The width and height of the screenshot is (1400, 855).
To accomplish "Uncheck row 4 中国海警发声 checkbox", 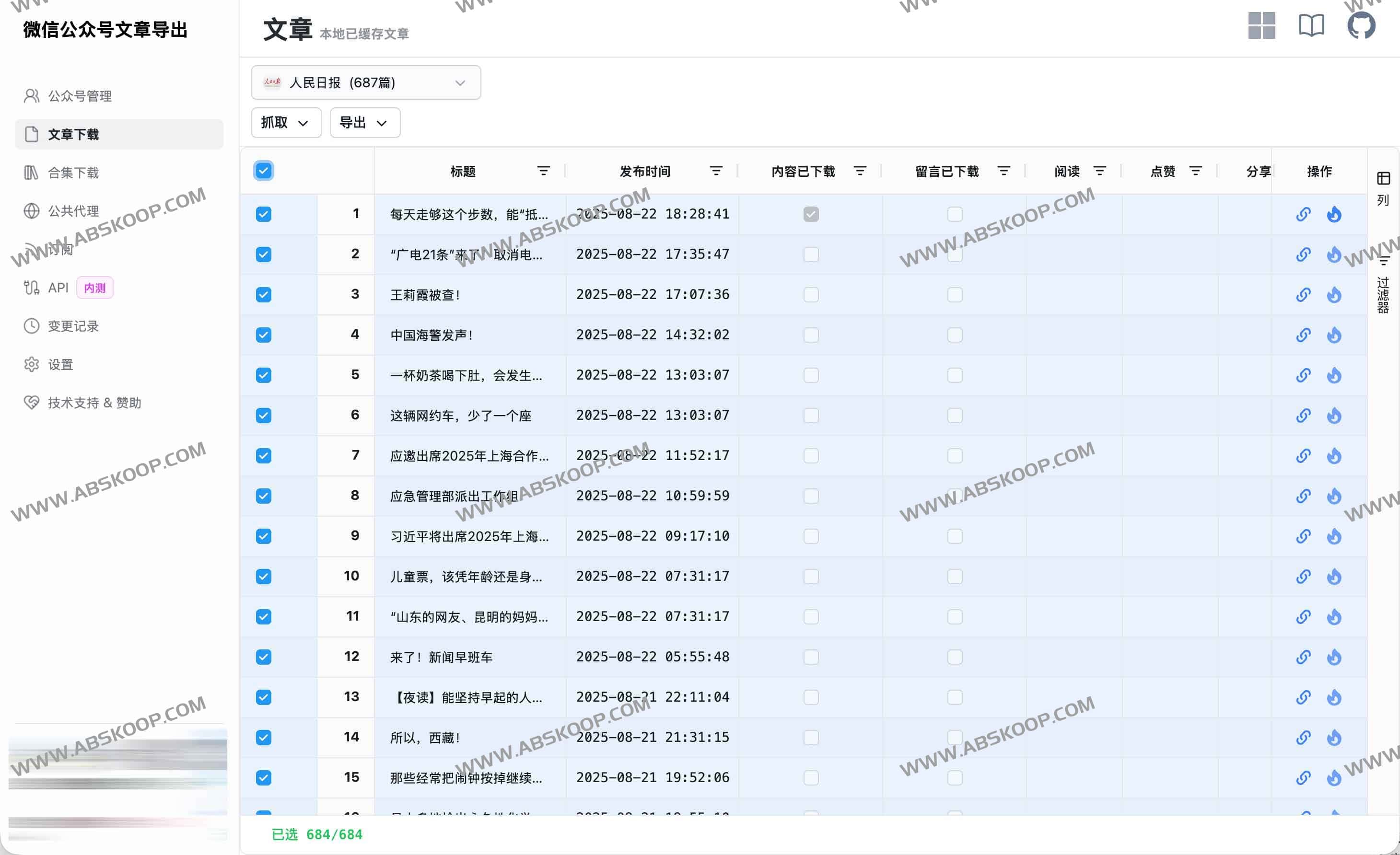I will click(264, 335).
